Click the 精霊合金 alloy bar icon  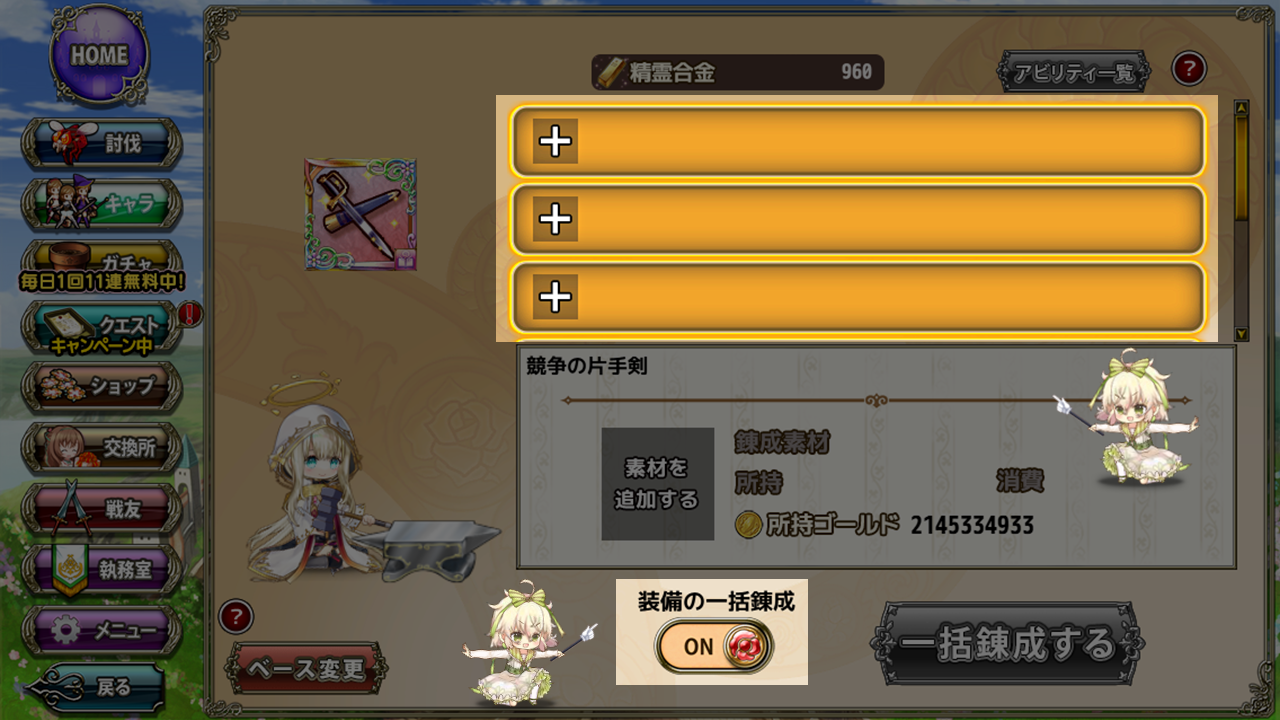[x=611, y=72]
